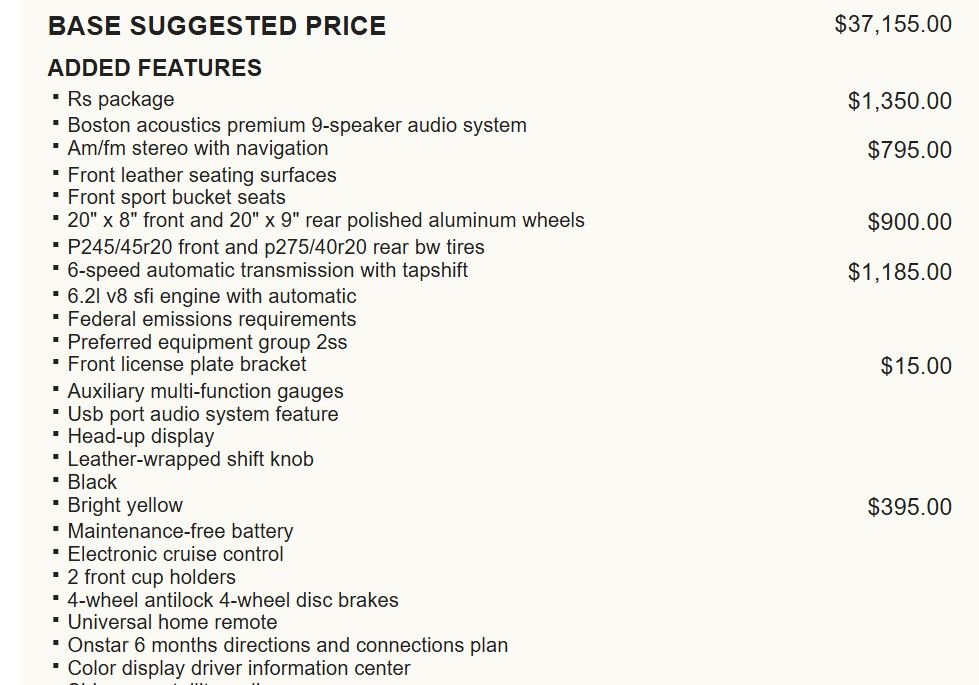Select the Rs package line item

[x=120, y=99]
